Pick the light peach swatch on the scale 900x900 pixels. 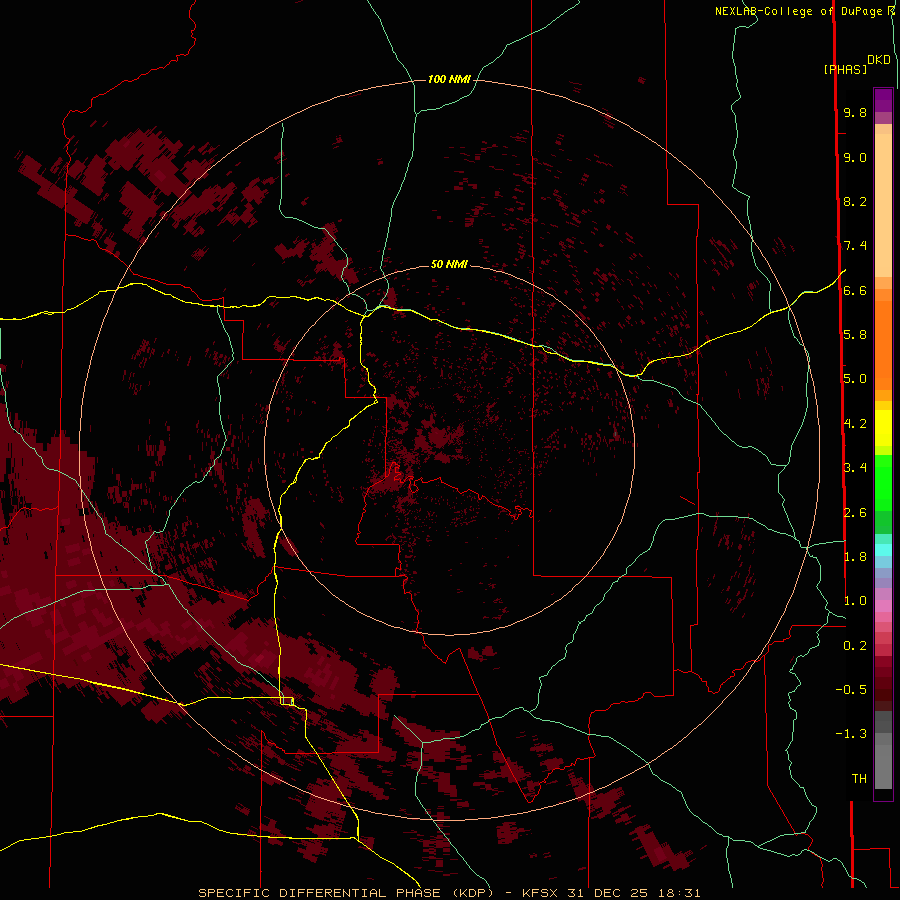point(883,205)
